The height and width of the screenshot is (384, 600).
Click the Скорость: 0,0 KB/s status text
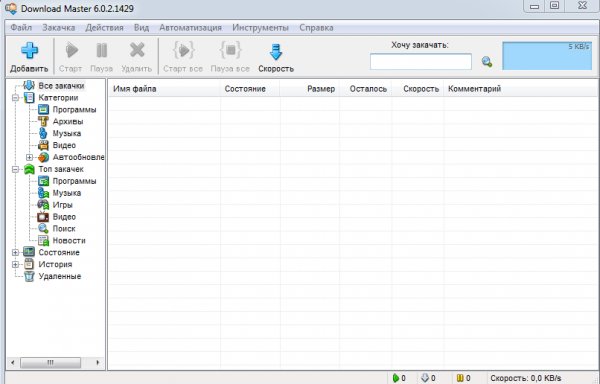click(x=526, y=378)
